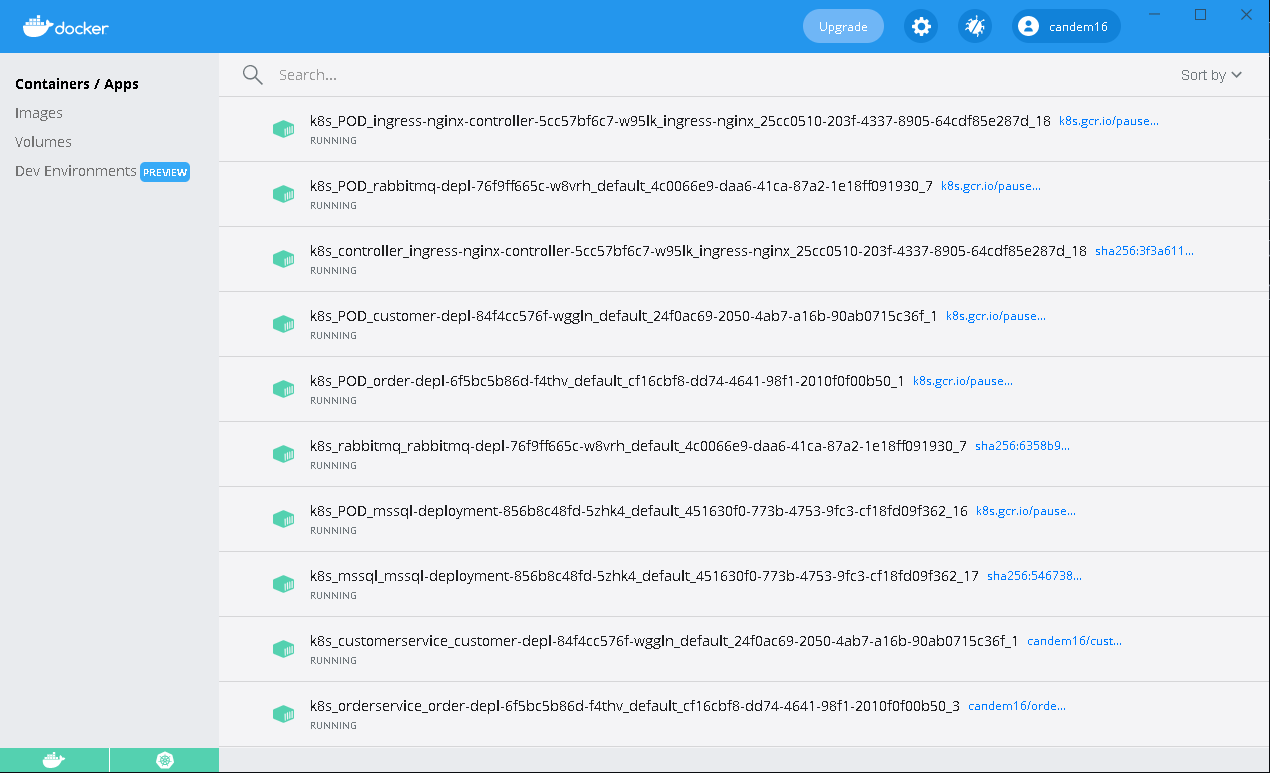The height and width of the screenshot is (773, 1270).
Task: Click the search magnifier icon
Action: 253,75
